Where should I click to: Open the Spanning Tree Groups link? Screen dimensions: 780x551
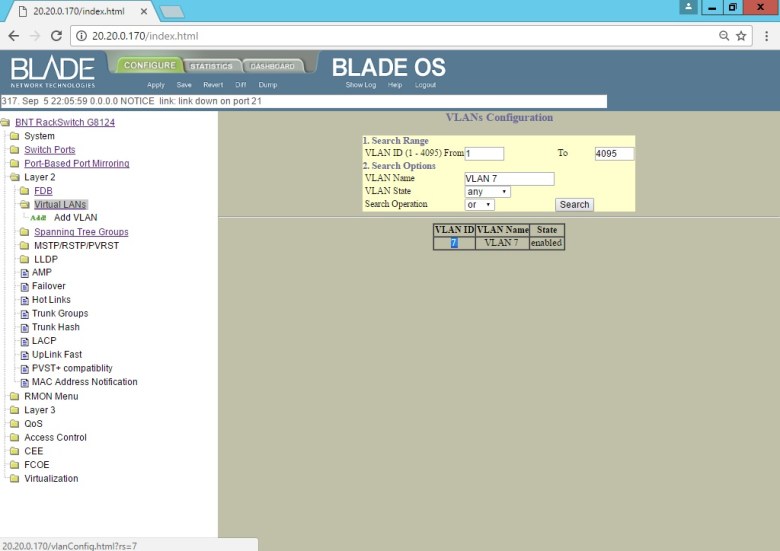(81, 232)
